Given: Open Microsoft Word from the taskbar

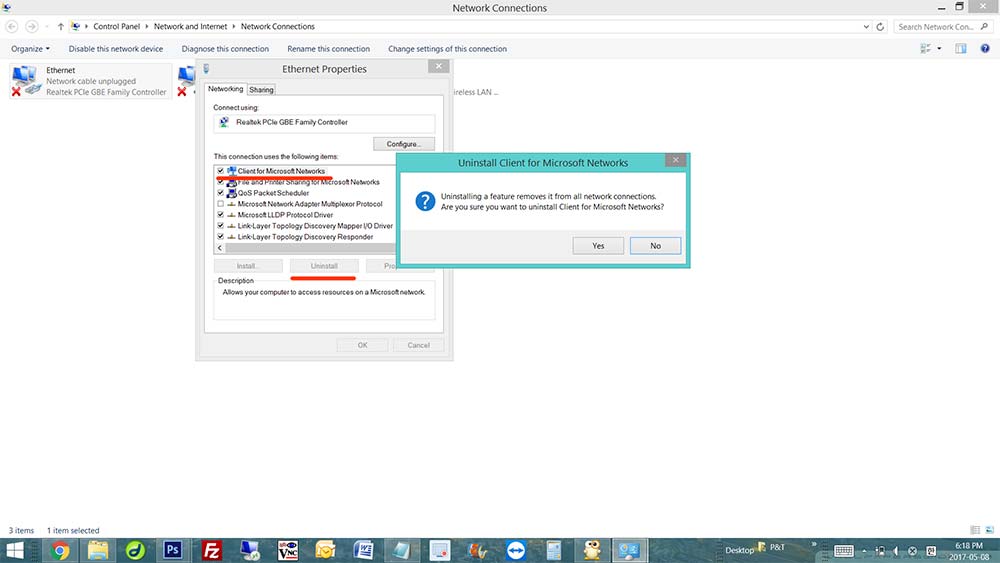Looking at the screenshot, I should [364, 550].
